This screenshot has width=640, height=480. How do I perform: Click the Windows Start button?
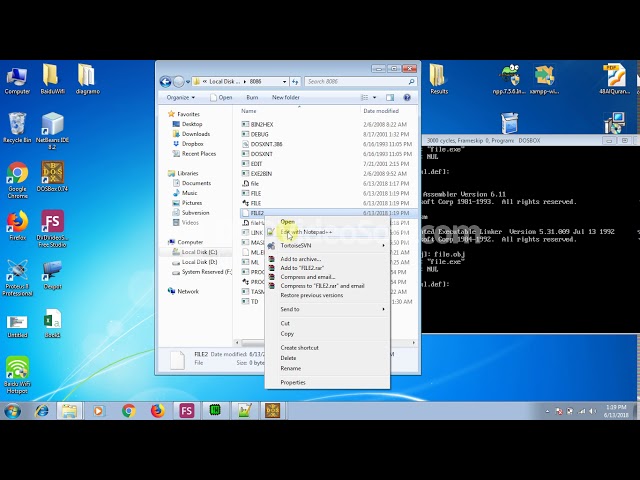[x=13, y=411]
